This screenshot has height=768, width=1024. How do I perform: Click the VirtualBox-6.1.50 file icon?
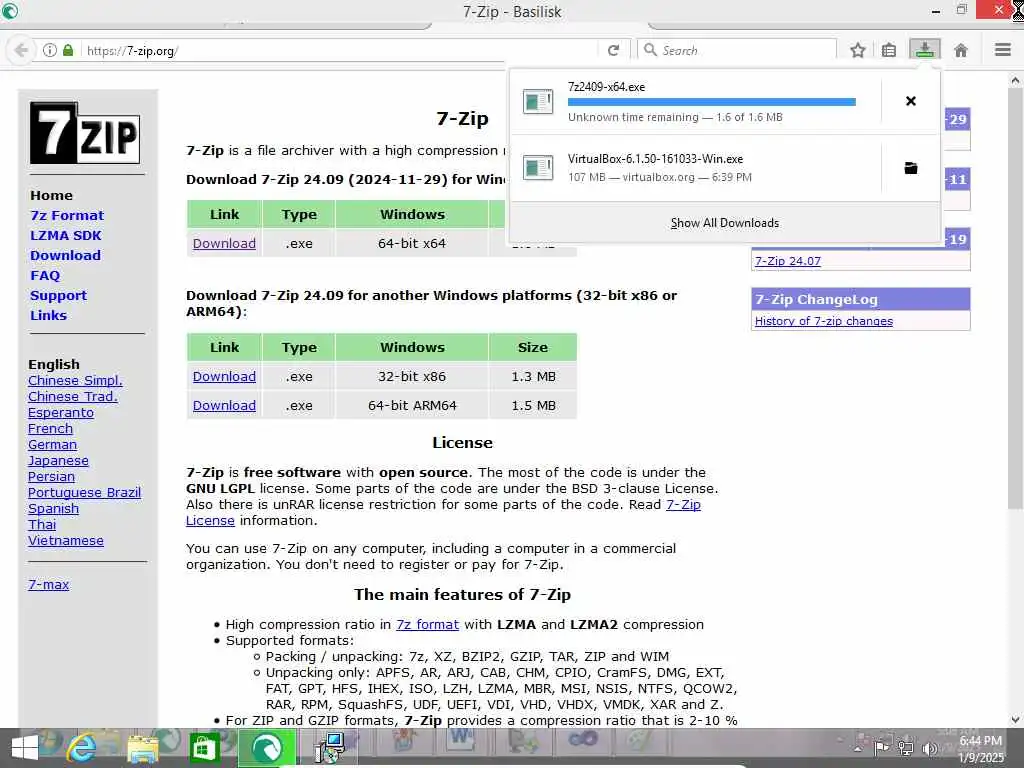[537, 168]
